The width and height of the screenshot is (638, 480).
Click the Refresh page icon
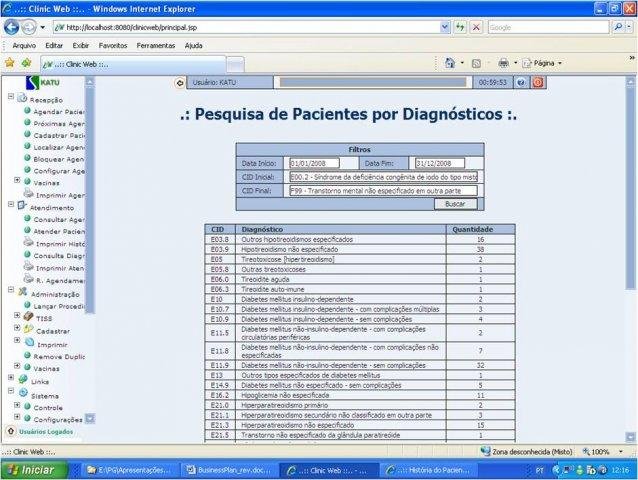(460, 27)
